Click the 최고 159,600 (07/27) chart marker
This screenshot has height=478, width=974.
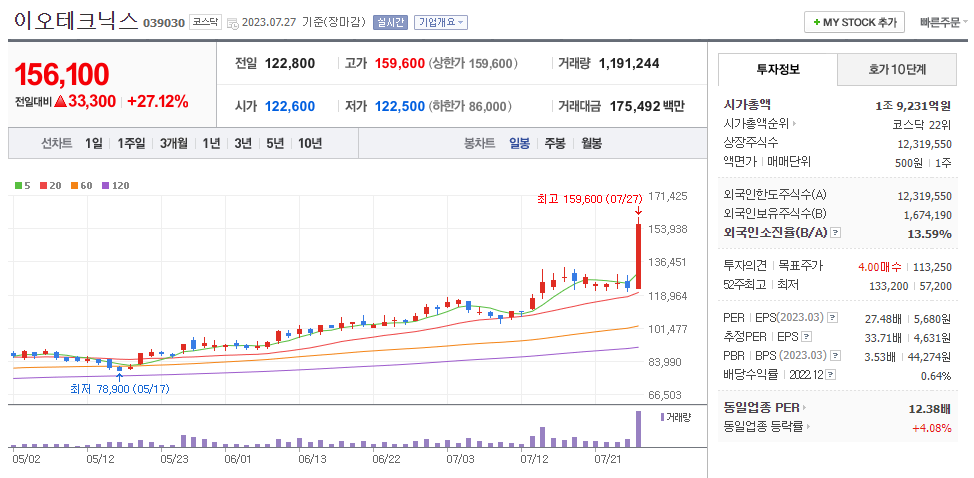(588, 199)
